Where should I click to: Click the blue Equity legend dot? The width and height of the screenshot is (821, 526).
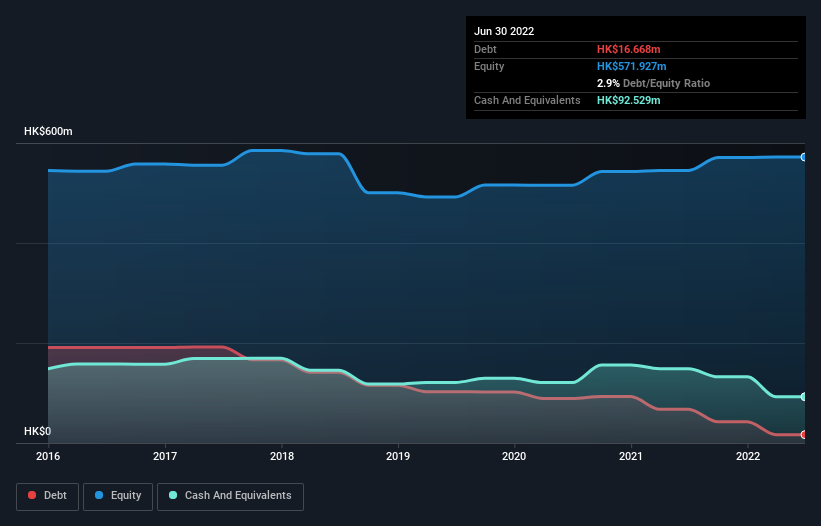pyautogui.click(x=98, y=495)
